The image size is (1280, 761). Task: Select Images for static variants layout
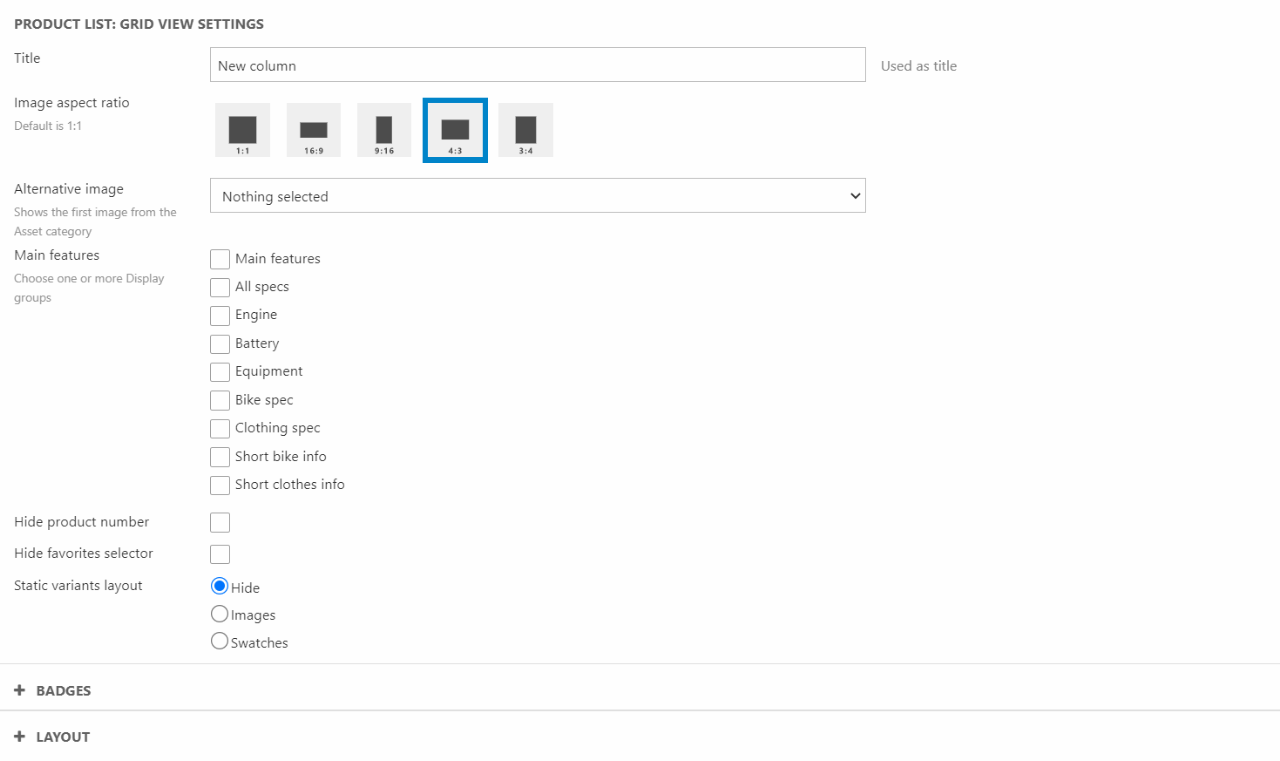coord(220,614)
